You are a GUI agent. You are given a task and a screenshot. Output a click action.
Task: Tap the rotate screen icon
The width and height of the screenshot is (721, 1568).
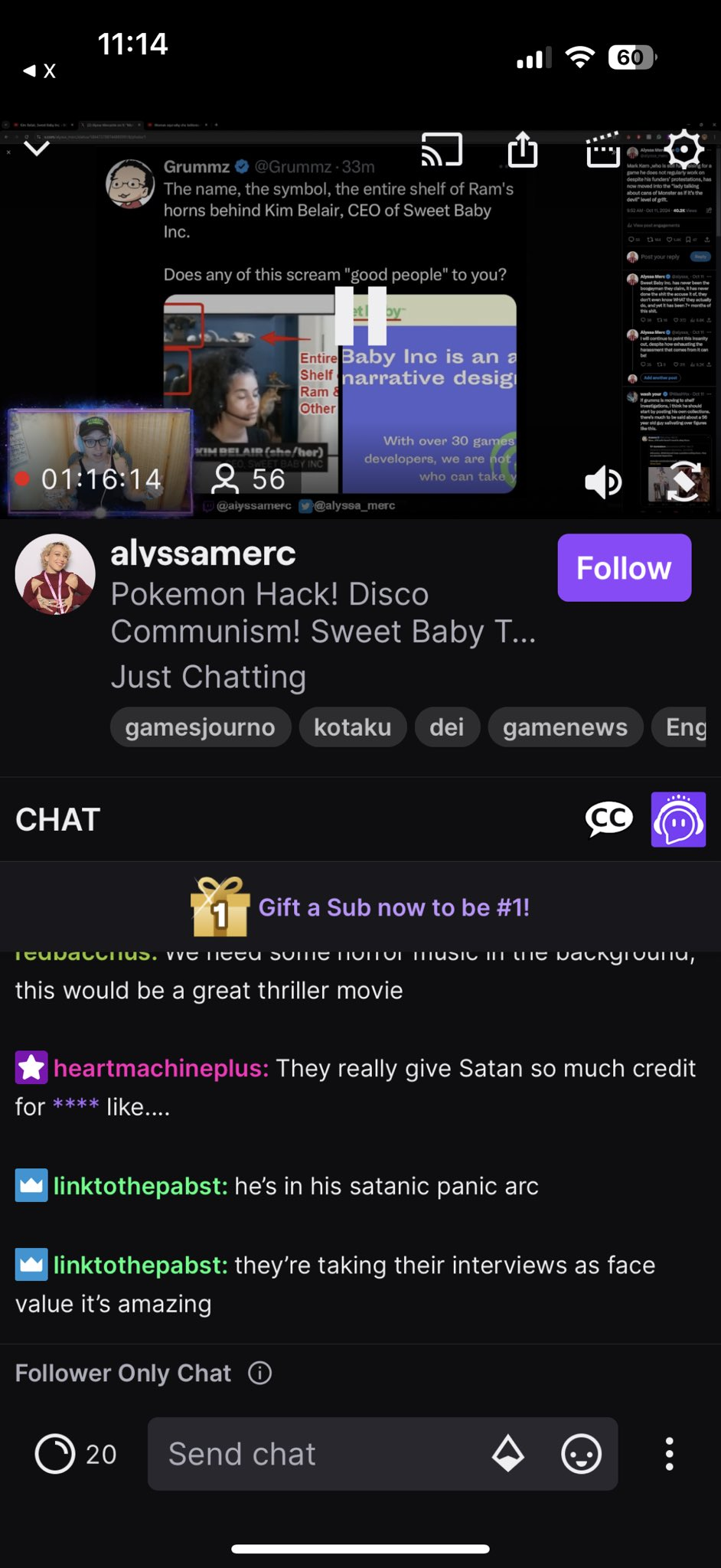(x=683, y=482)
